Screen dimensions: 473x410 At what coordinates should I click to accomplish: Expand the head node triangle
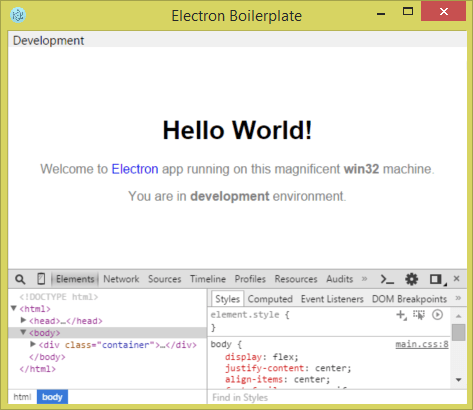tap(23, 320)
